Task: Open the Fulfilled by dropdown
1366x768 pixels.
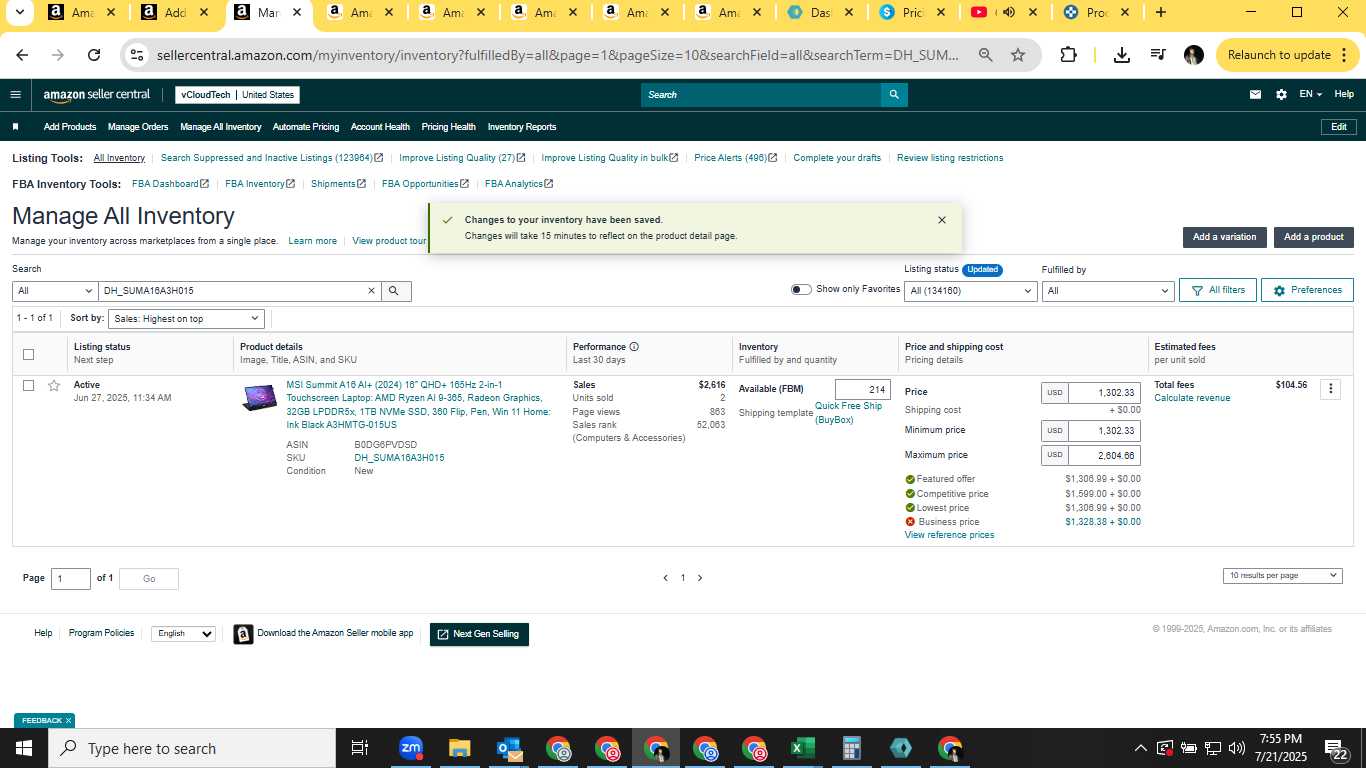Action: click(x=1107, y=291)
